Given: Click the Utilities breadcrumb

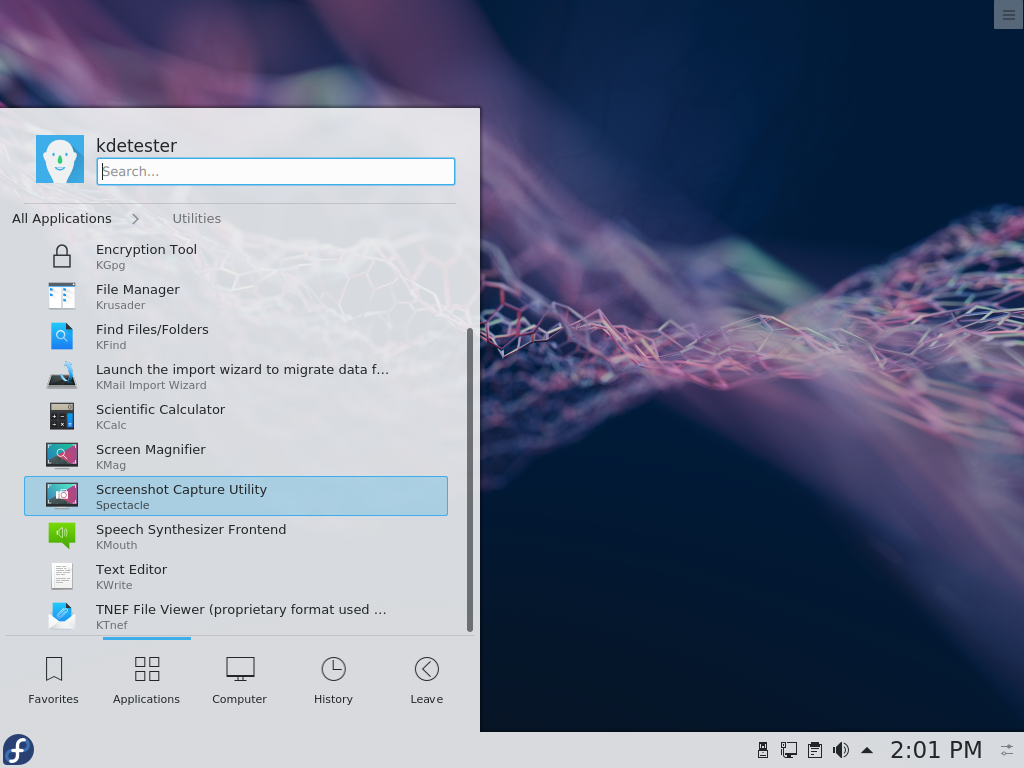Looking at the screenshot, I should point(197,219).
